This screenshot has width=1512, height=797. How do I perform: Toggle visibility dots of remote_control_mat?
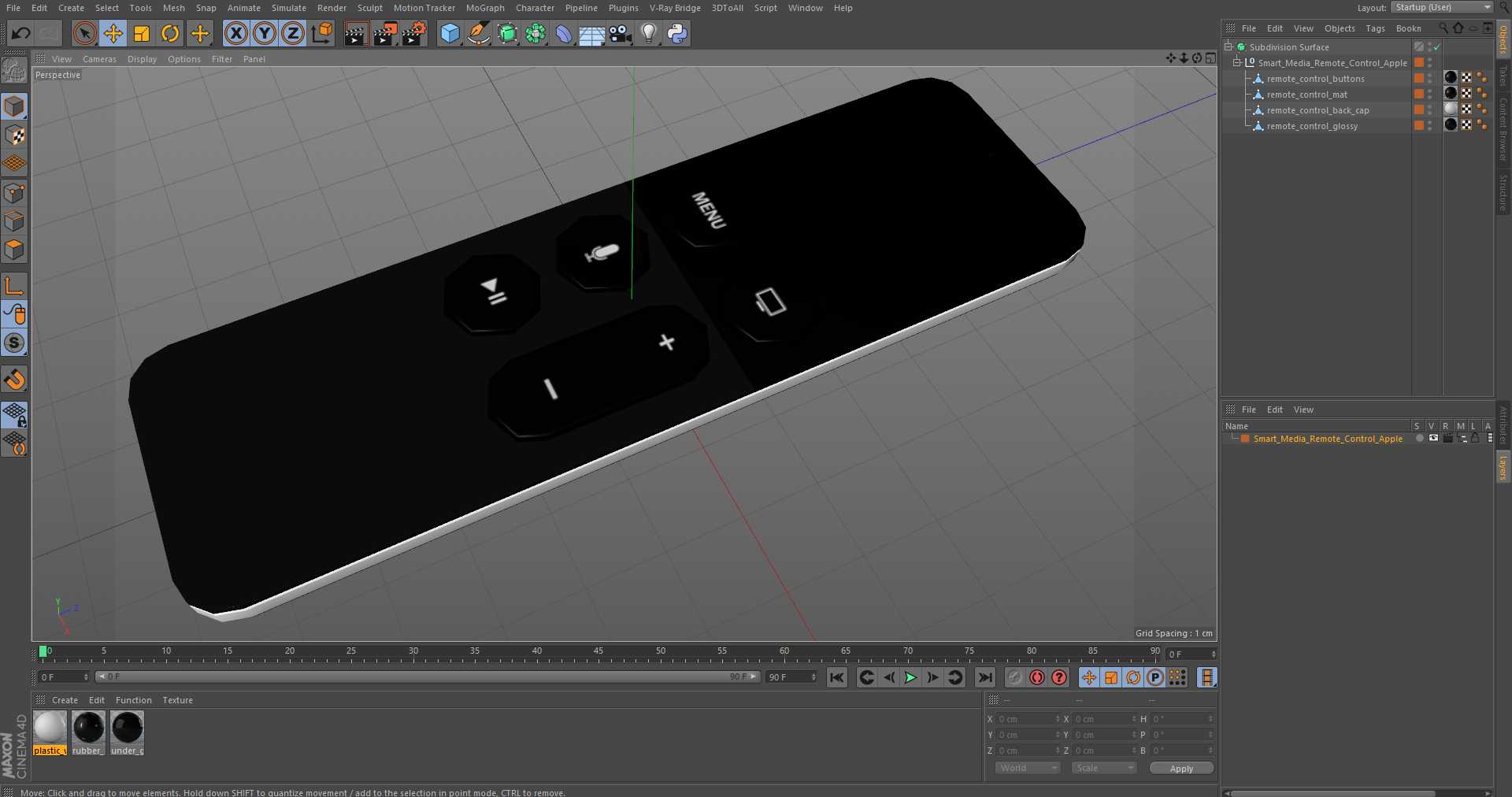[1429, 95]
